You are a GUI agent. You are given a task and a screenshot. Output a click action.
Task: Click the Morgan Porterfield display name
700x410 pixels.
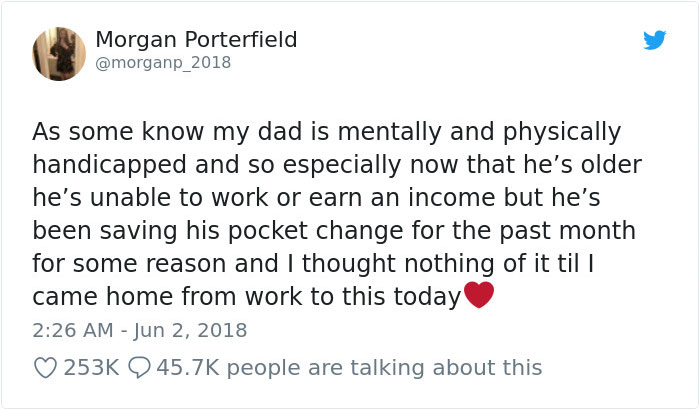pyautogui.click(x=196, y=39)
